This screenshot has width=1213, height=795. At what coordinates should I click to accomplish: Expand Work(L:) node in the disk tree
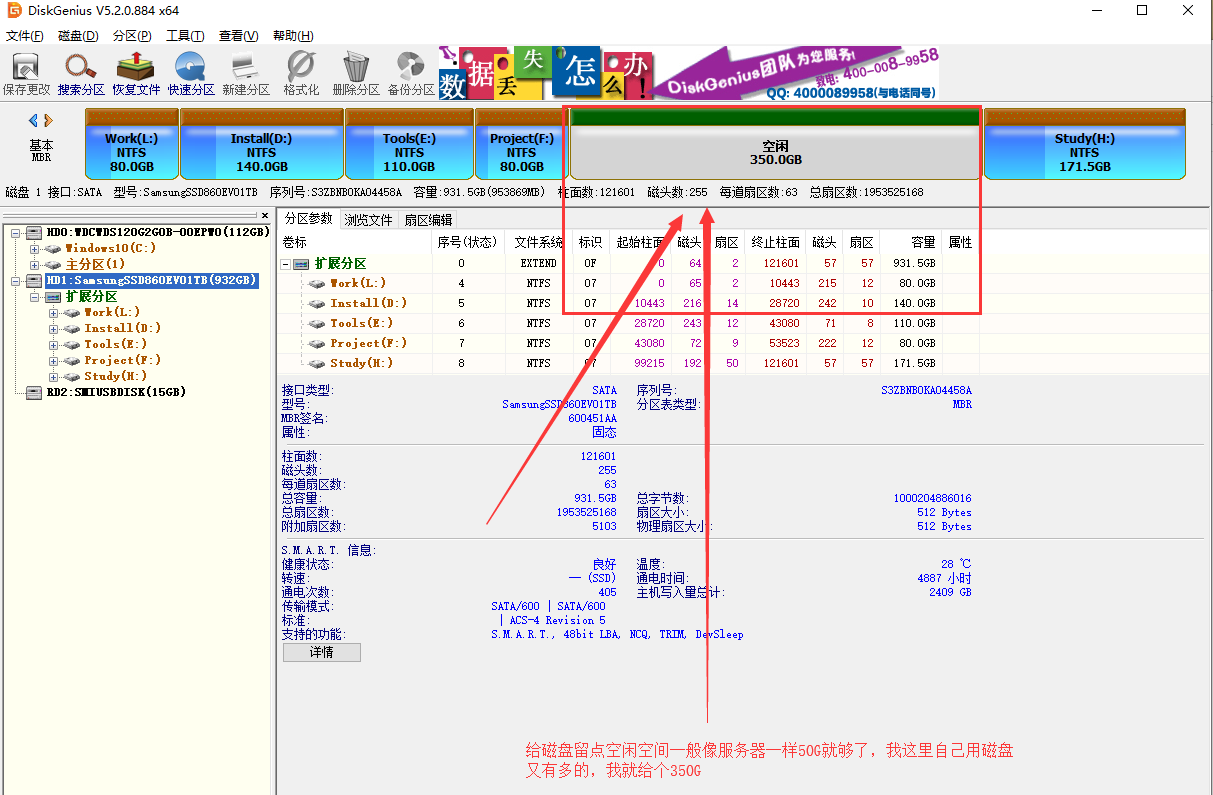pyautogui.click(x=53, y=313)
